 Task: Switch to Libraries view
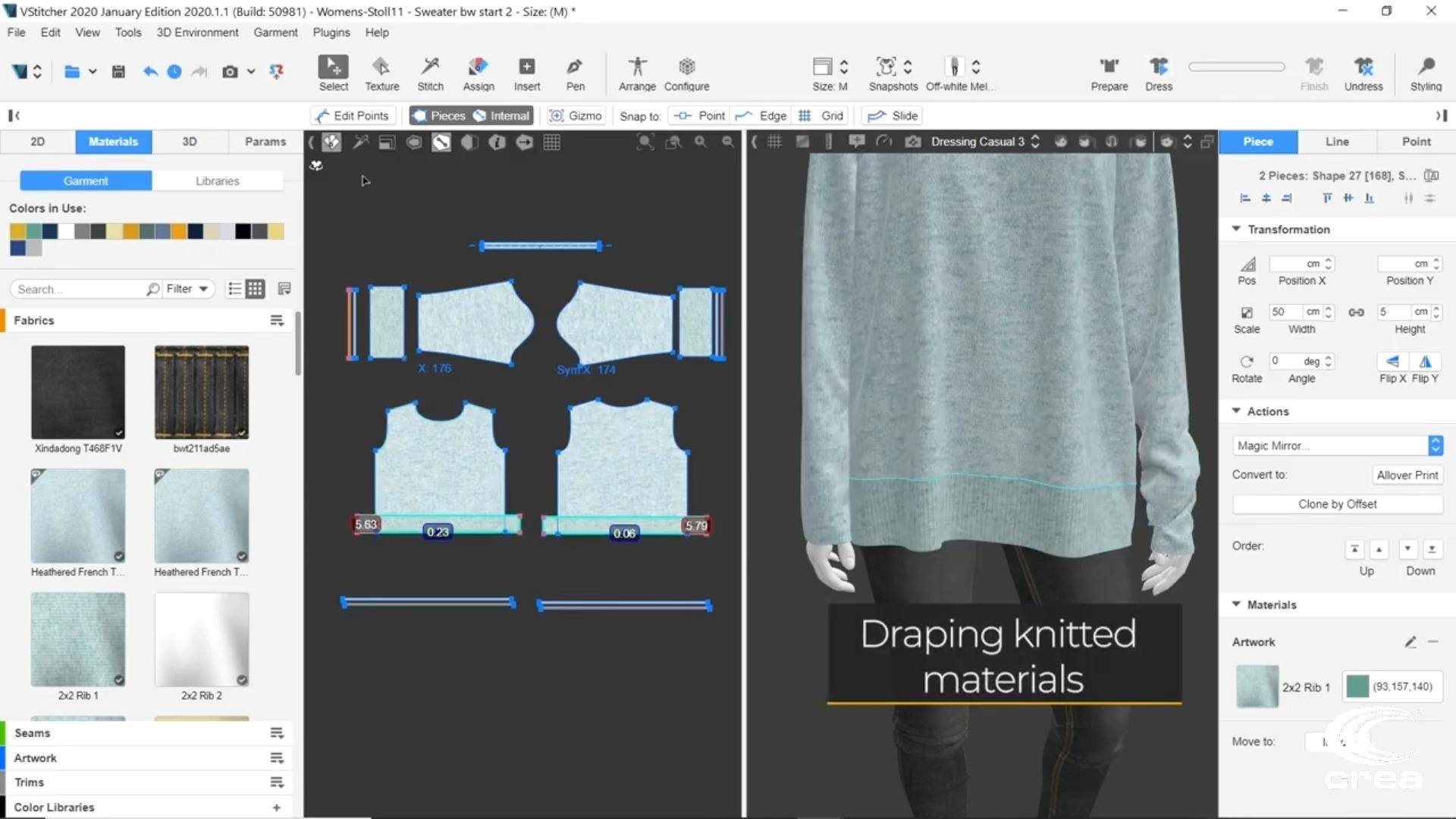(218, 181)
